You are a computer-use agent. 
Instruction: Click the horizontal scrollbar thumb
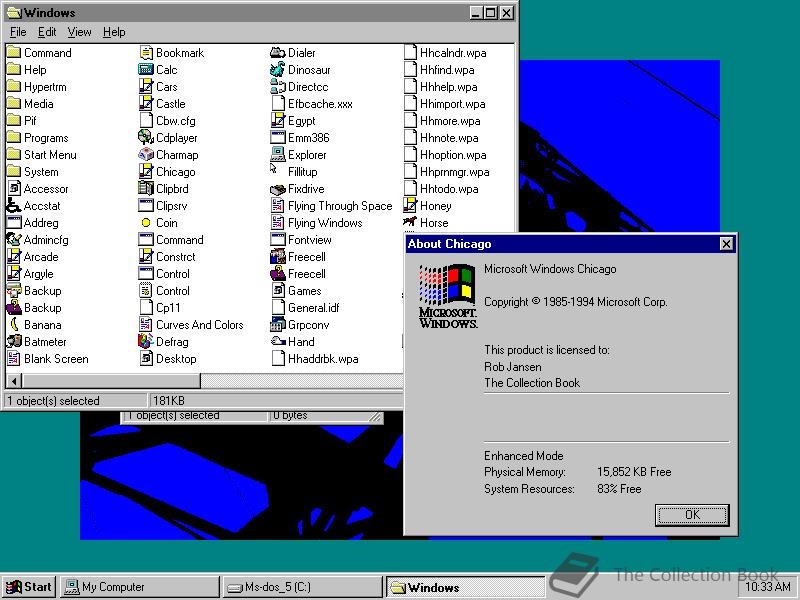click(x=111, y=381)
